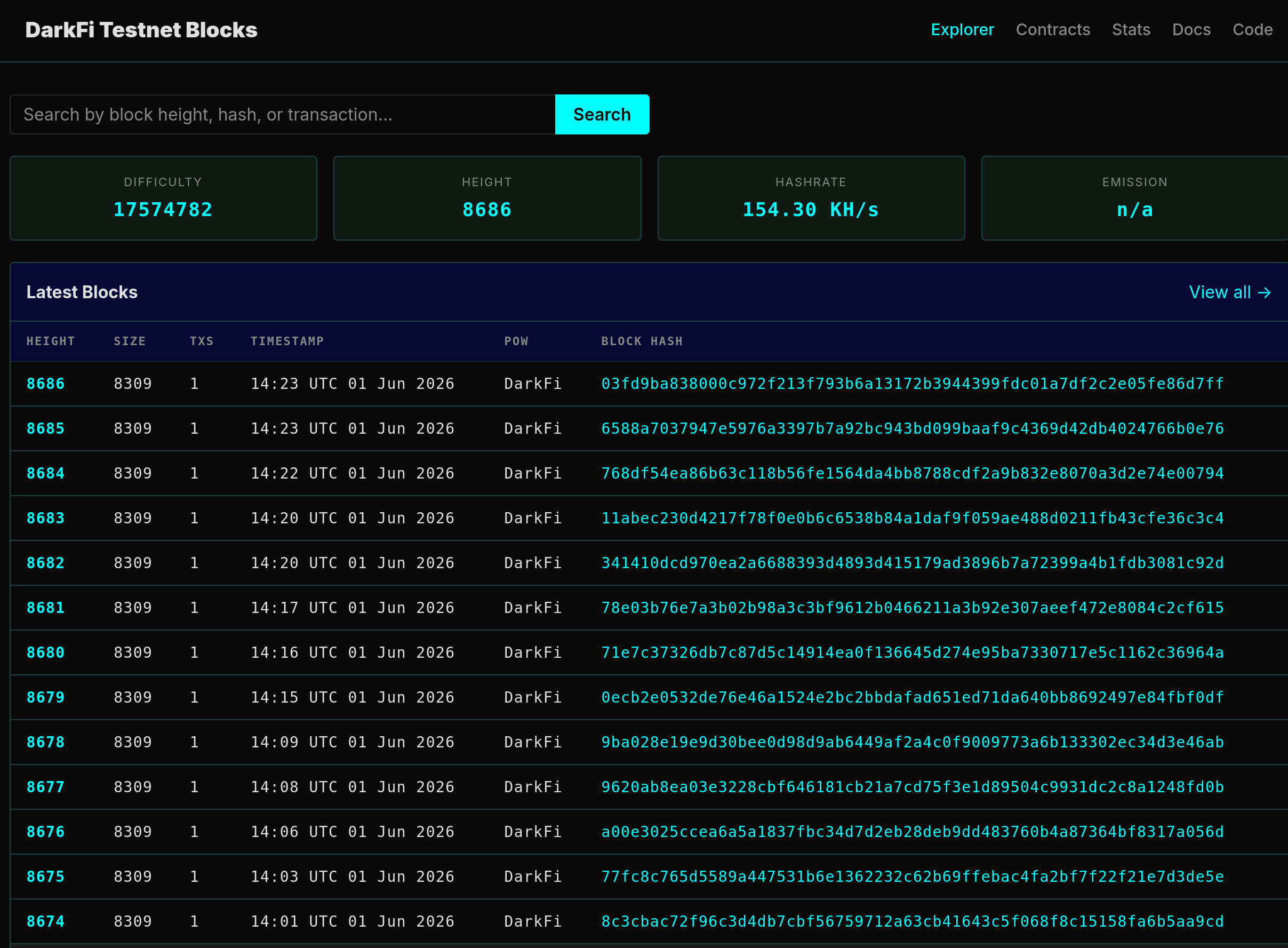Open the Code nav link
Viewport: 1288px width, 948px height.
click(1252, 30)
